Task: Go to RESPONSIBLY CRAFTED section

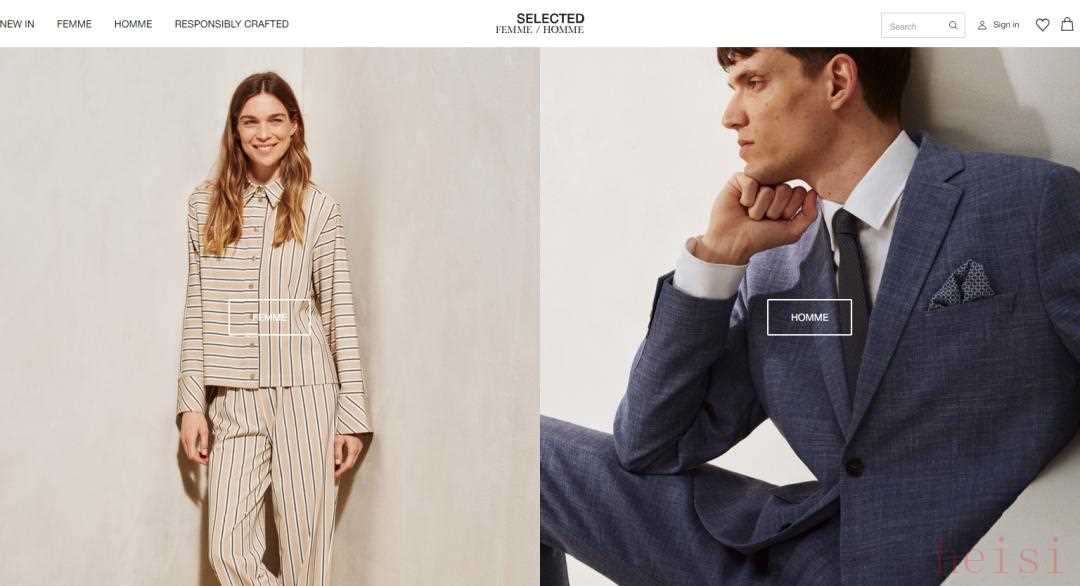Action: [231, 24]
